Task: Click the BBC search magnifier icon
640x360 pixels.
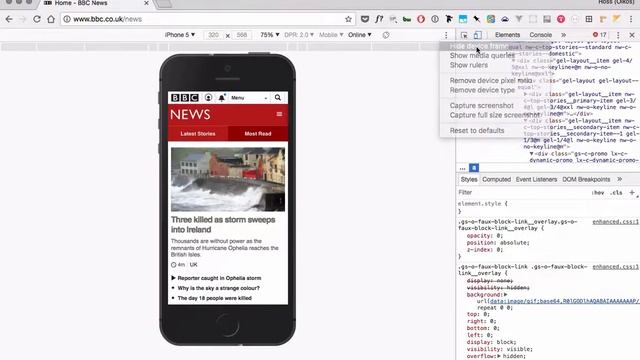Action: [x=278, y=98]
